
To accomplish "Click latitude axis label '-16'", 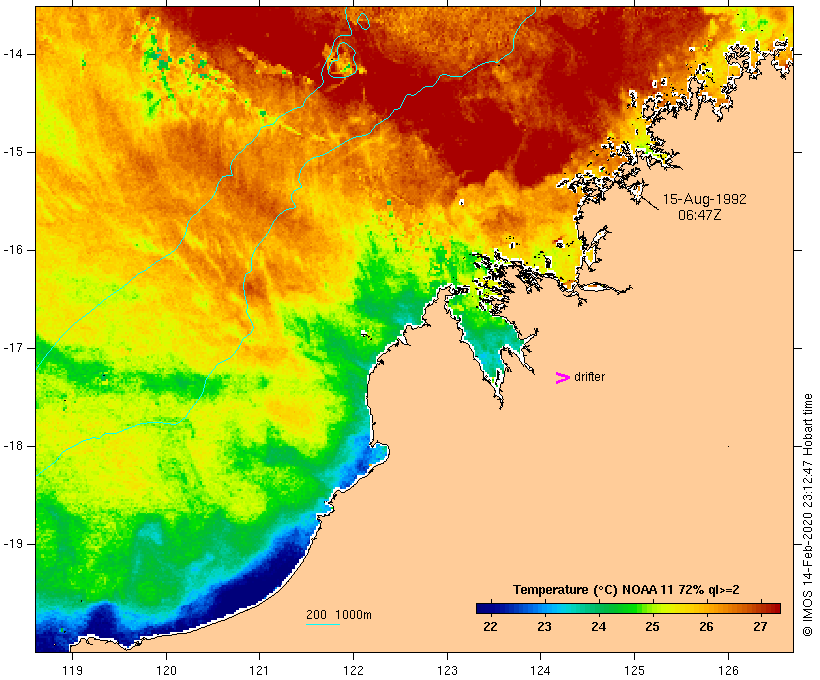I will pos(12,250).
